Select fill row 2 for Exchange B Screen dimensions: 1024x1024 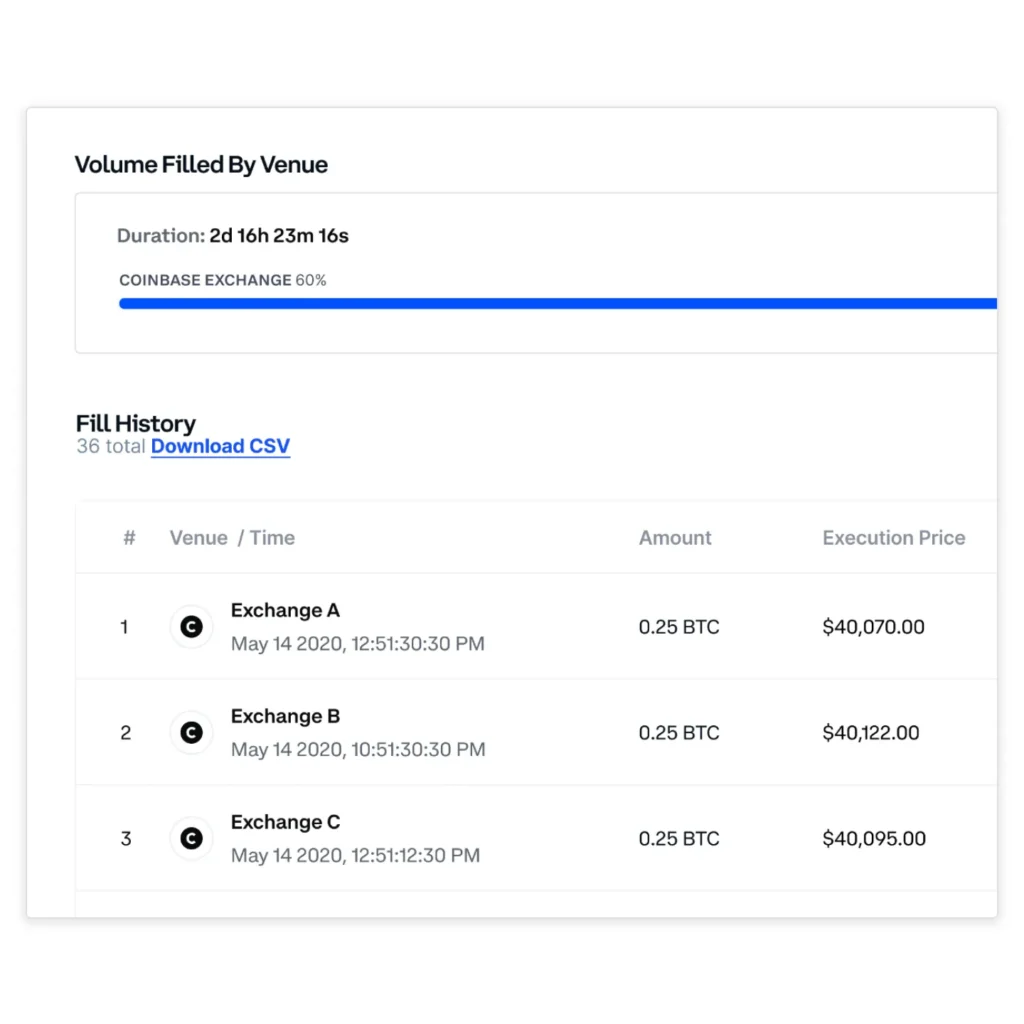coord(125,733)
